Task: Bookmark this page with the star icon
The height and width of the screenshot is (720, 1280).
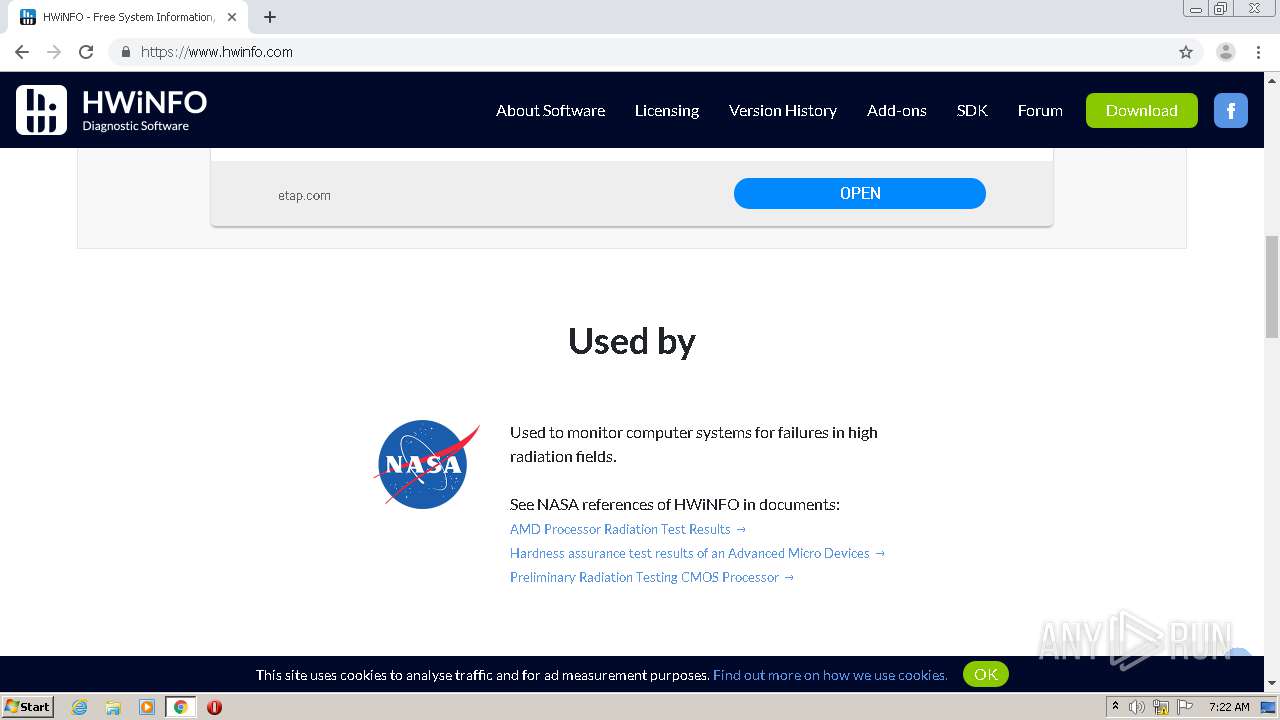Action: point(1186,52)
